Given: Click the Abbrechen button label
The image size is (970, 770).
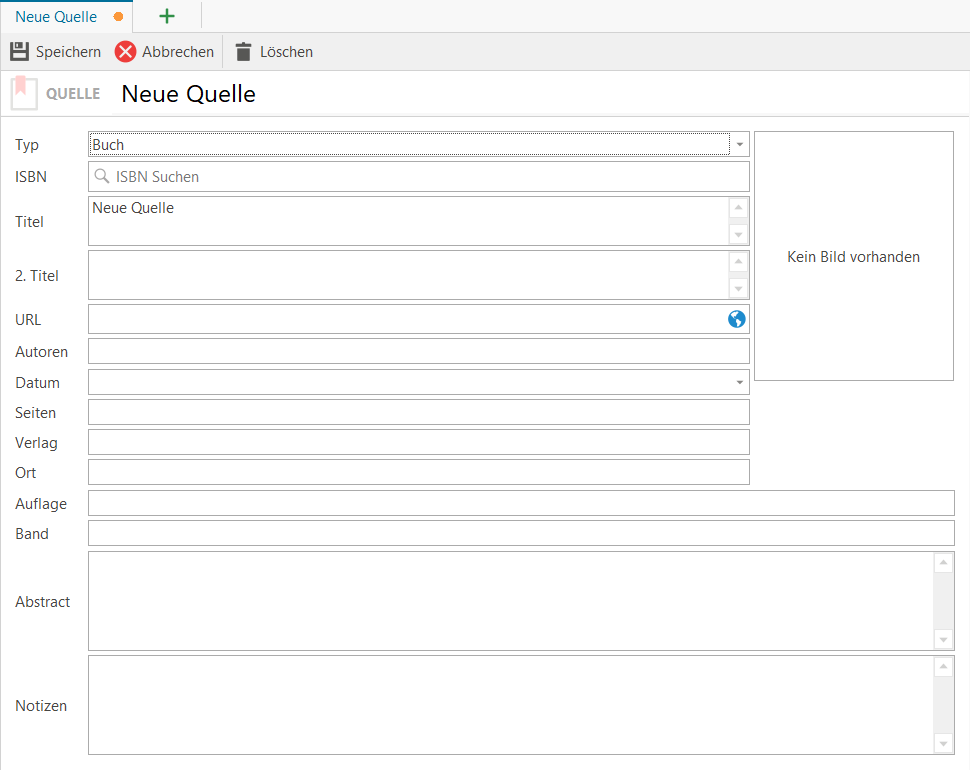Looking at the screenshot, I should (x=178, y=52).
